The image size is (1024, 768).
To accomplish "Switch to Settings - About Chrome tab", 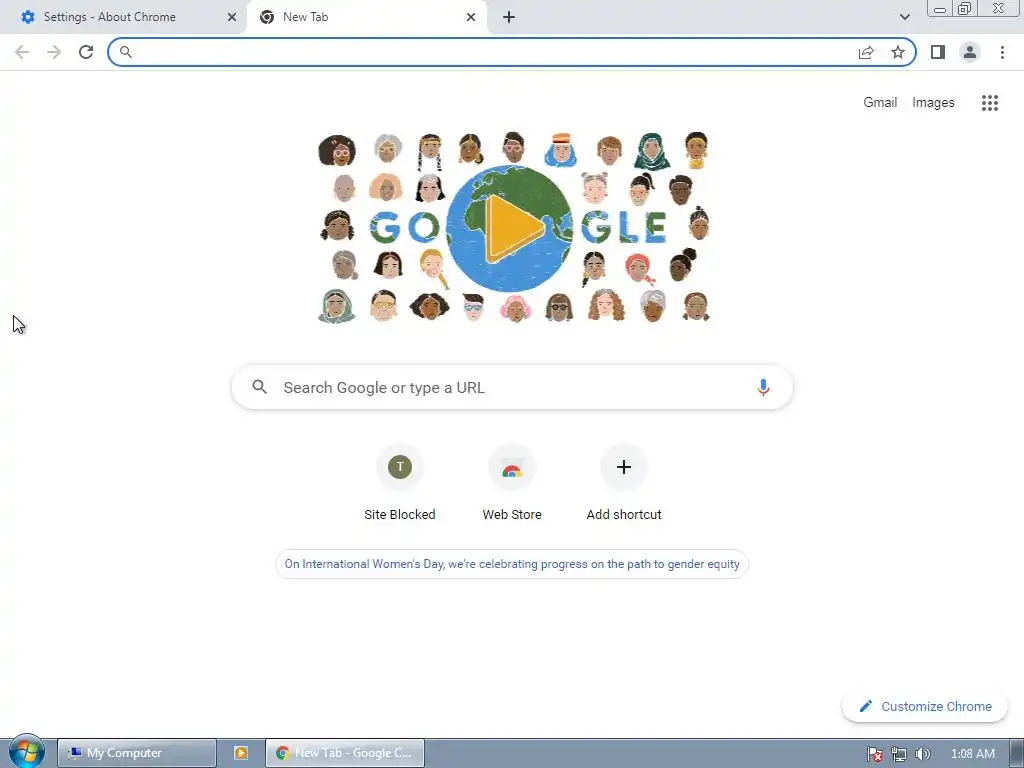I will click(124, 17).
